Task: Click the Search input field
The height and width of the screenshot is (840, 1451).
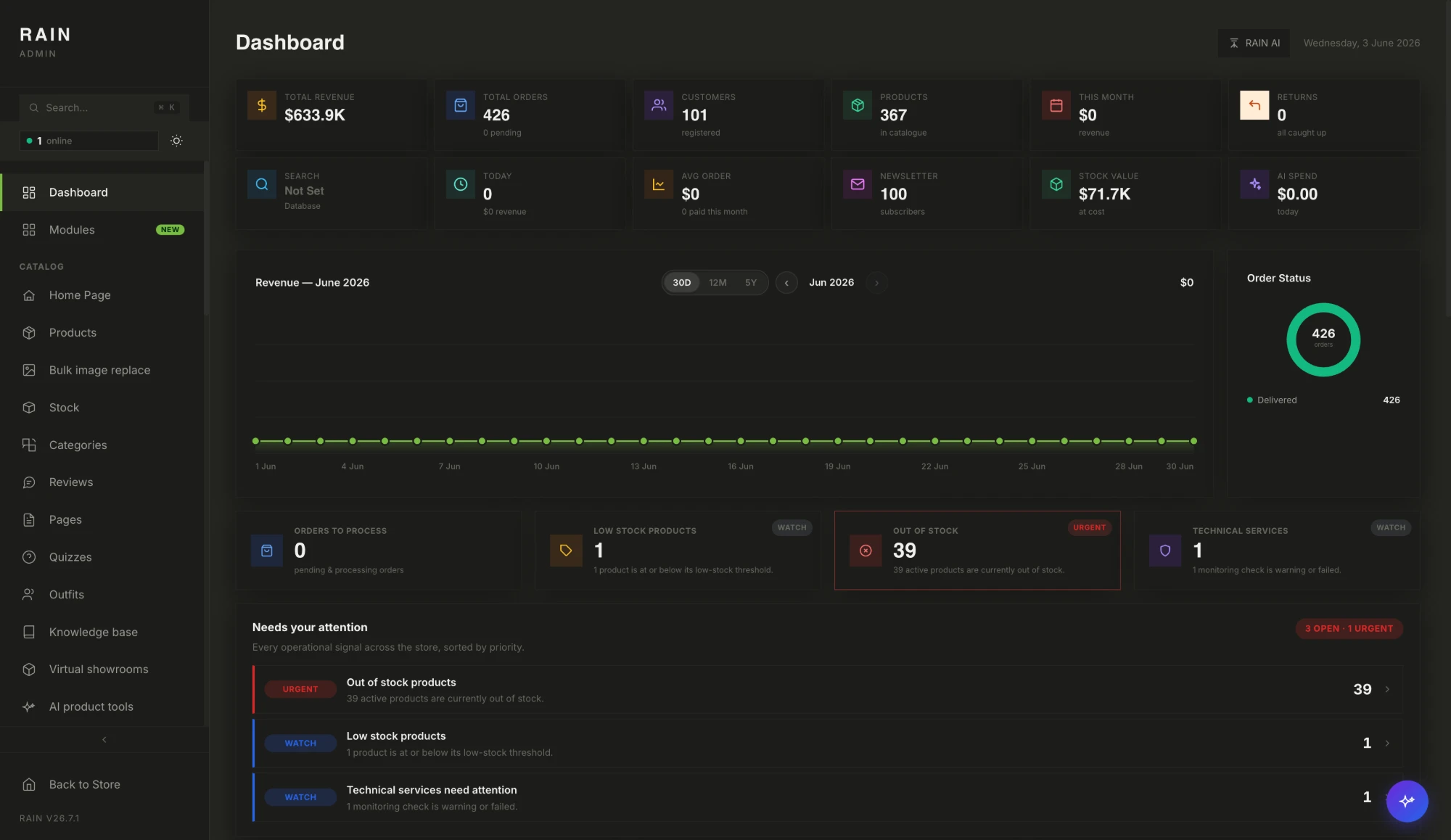Action: [x=104, y=107]
